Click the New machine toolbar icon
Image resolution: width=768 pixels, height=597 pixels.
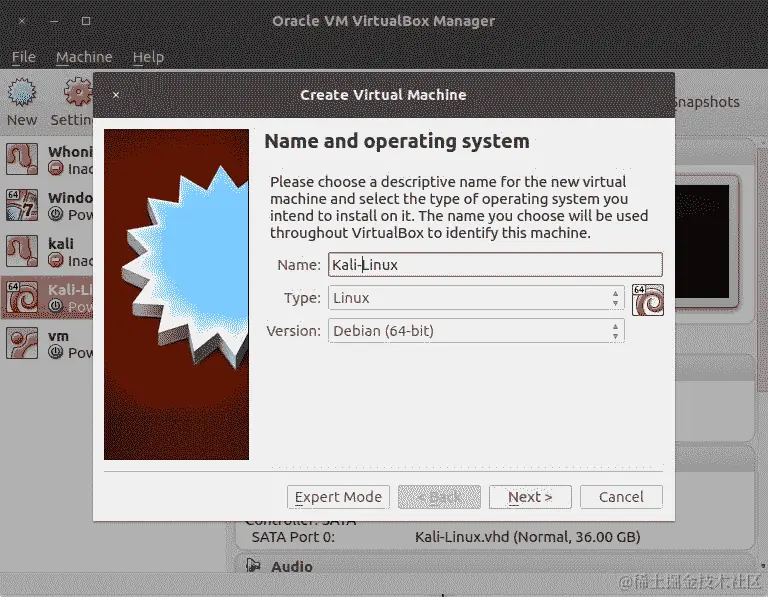(x=22, y=92)
